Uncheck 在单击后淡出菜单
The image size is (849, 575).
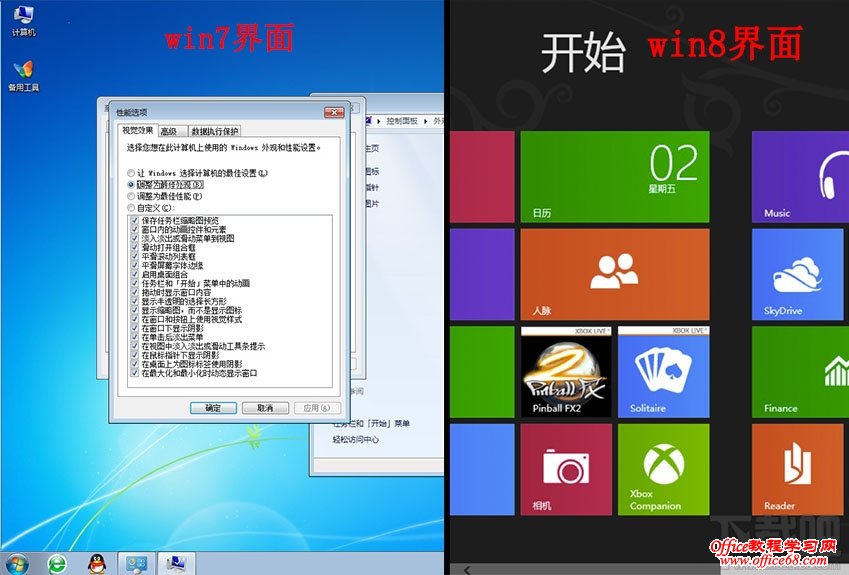pos(134,337)
